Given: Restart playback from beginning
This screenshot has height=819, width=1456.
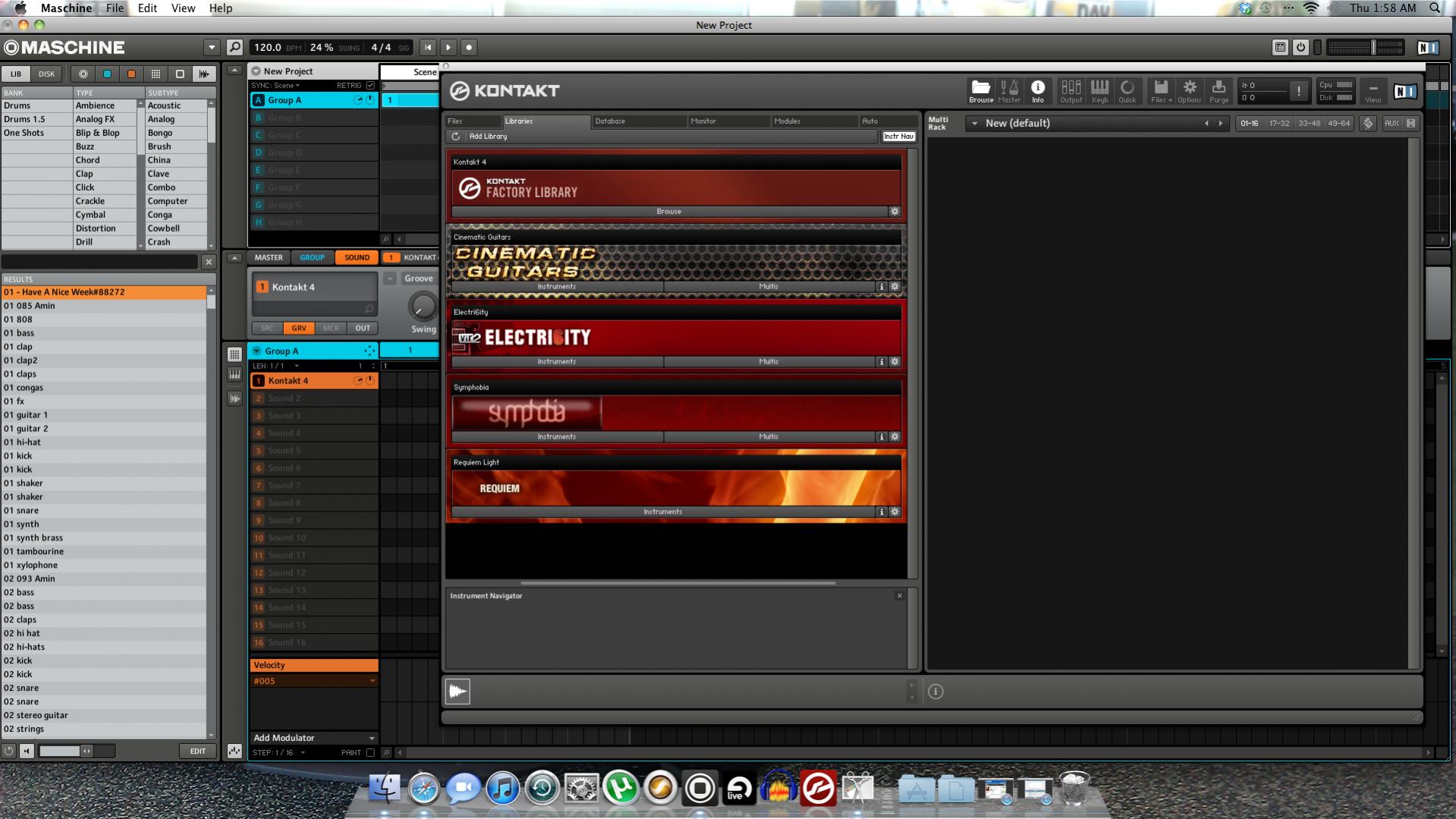Looking at the screenshot, I should tap(428, 47).
